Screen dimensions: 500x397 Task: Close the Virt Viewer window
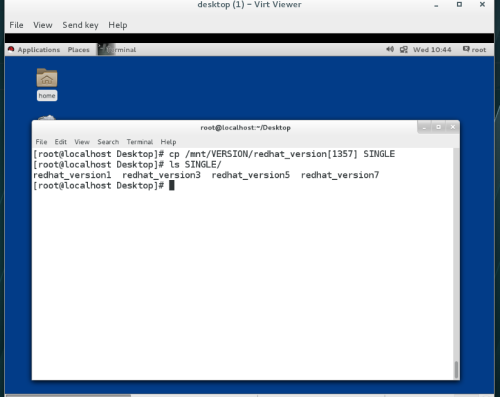pos(482,4)
